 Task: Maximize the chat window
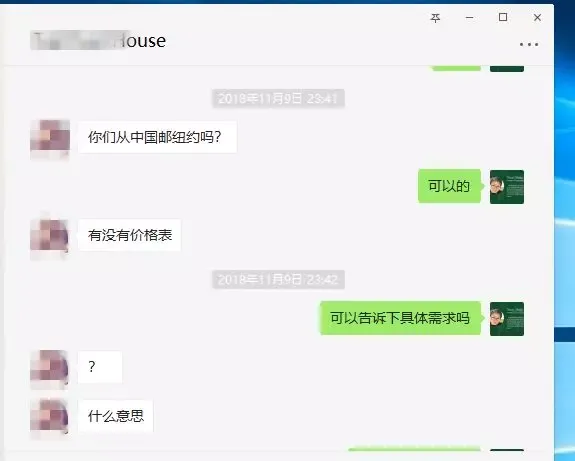coord(503,17)
